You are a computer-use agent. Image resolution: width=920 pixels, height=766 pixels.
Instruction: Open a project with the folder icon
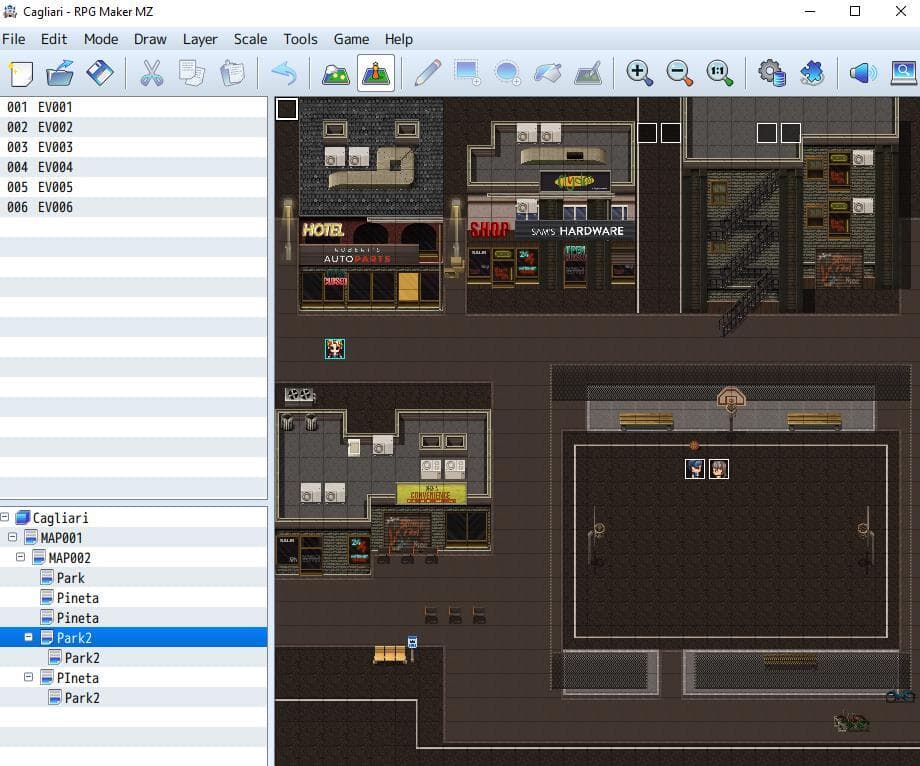click(x=60, y=73)
